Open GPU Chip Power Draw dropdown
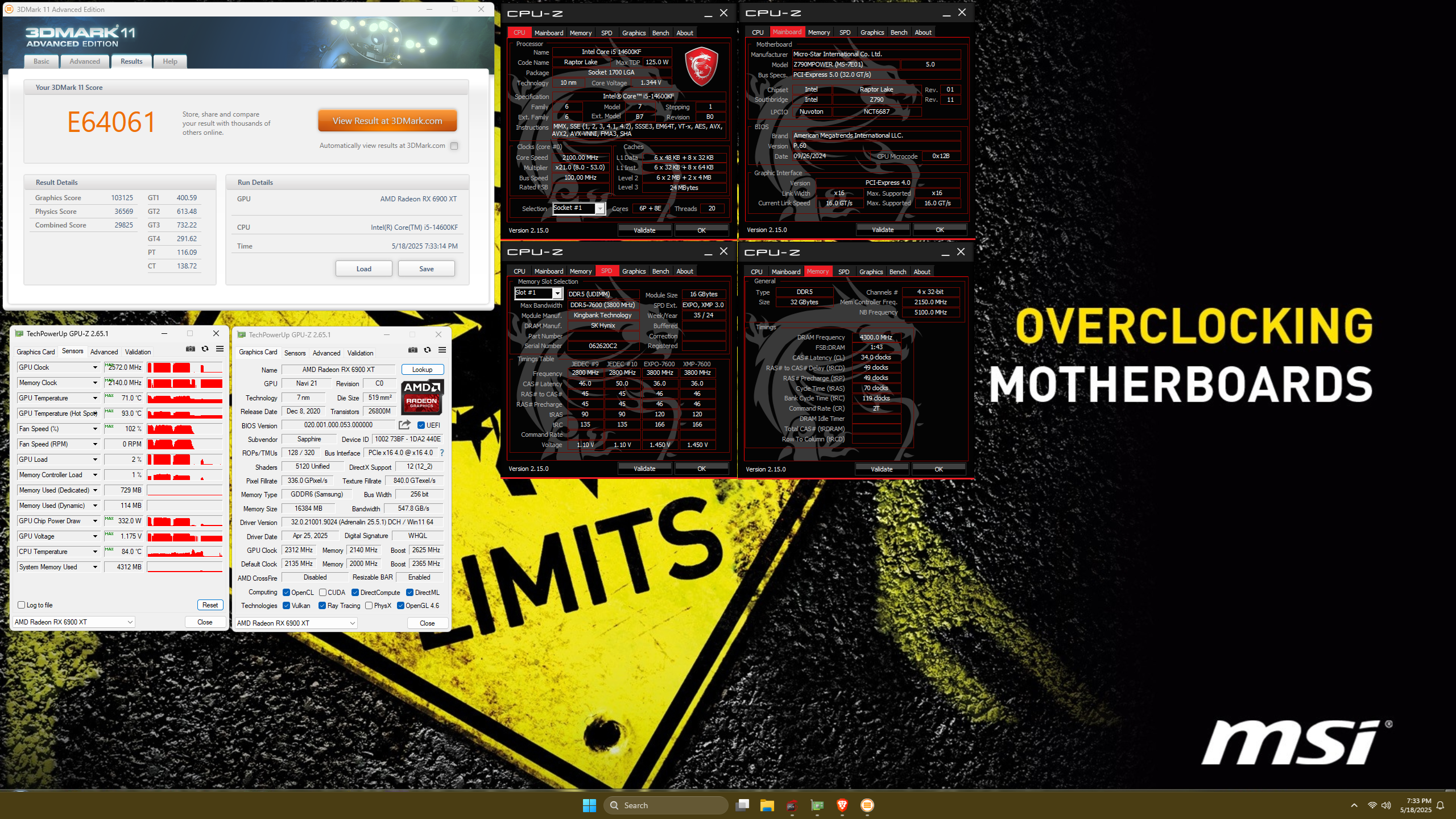This screenshot has height=819, width=1456. click(x=95, y=521)
